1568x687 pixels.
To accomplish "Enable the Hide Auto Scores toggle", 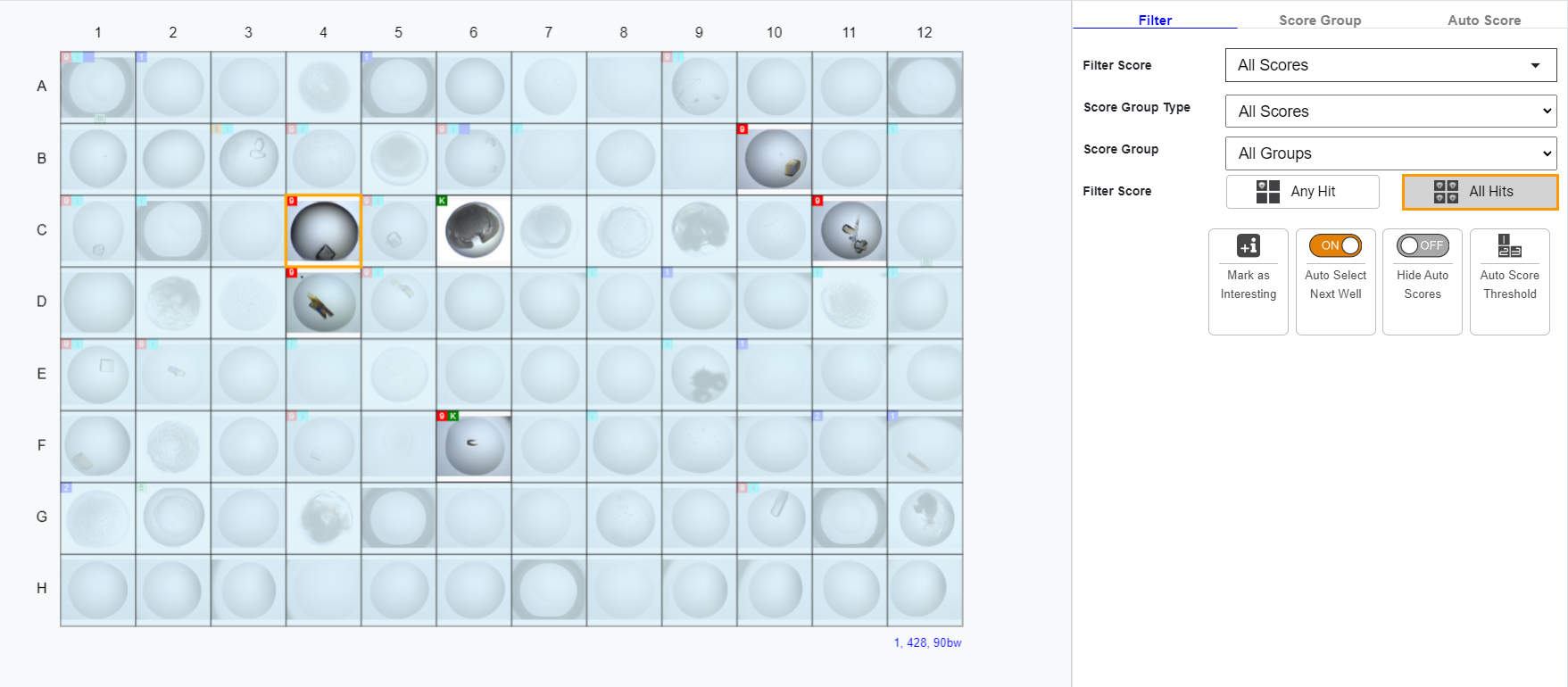I will point(1423,245).
